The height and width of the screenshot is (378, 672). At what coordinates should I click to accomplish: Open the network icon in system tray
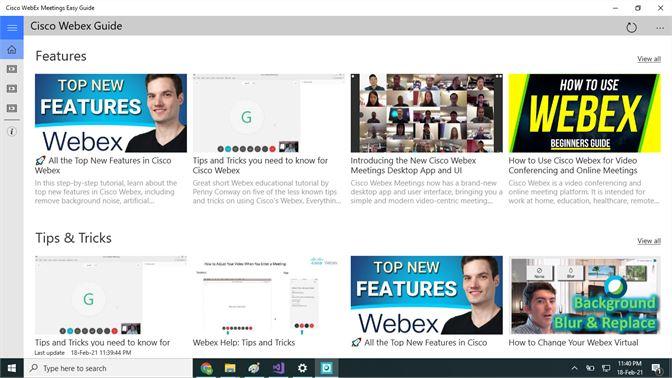[606, 368]
